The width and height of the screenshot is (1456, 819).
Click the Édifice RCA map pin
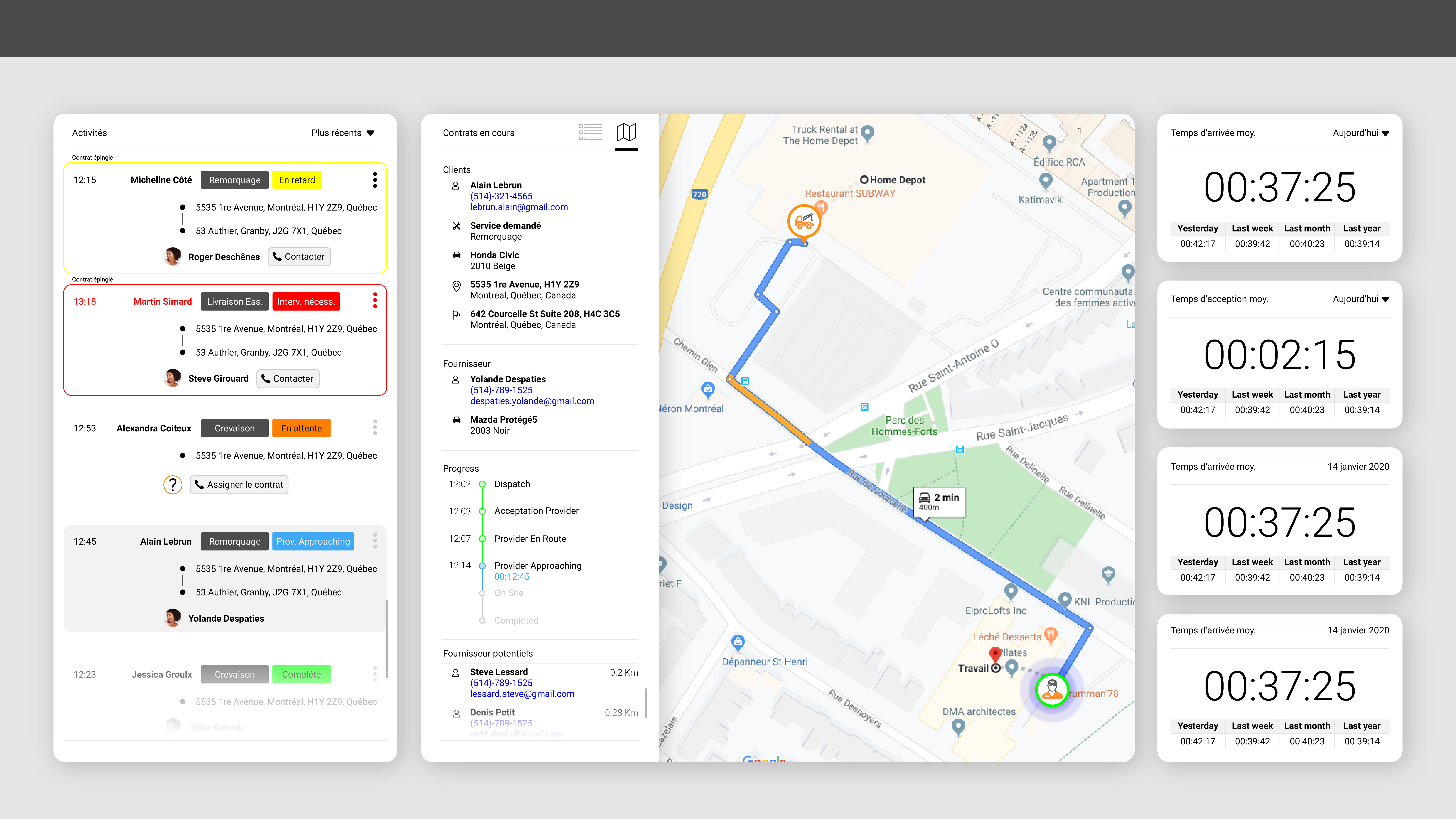(x=1049, y=144)
